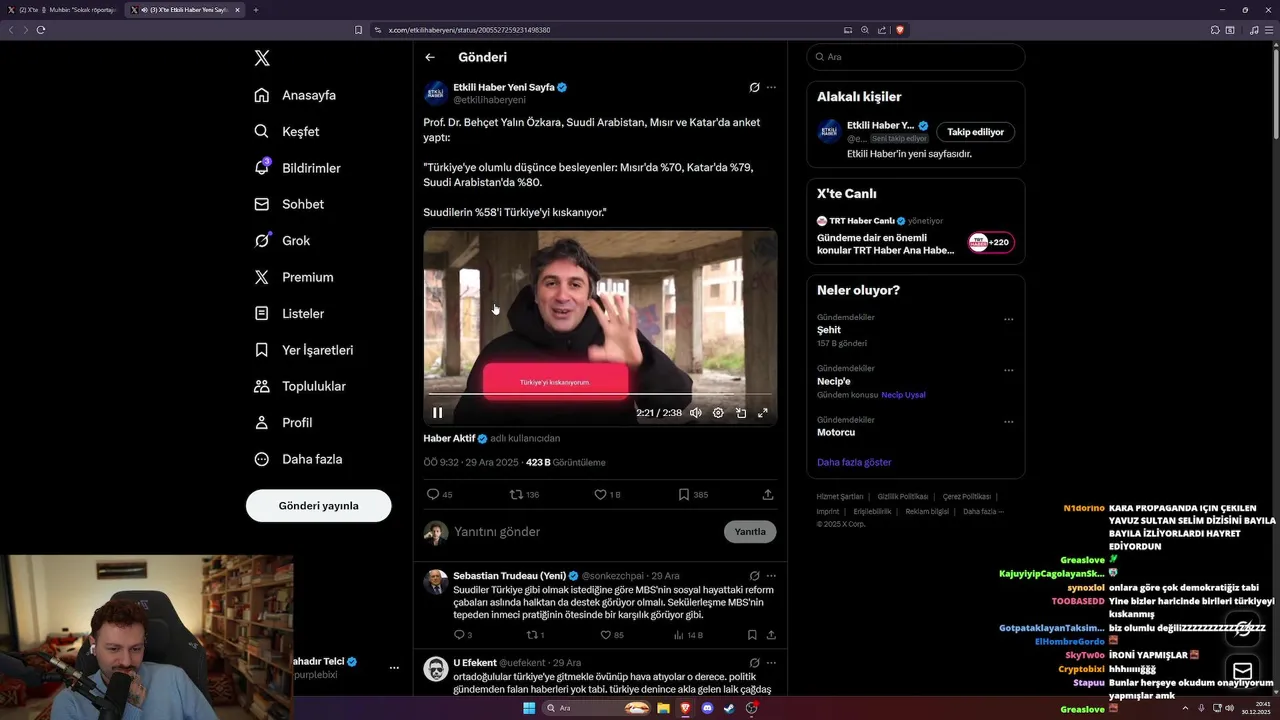Like Sebastian Trudeau's reply with 85 likes

[611, 635]
